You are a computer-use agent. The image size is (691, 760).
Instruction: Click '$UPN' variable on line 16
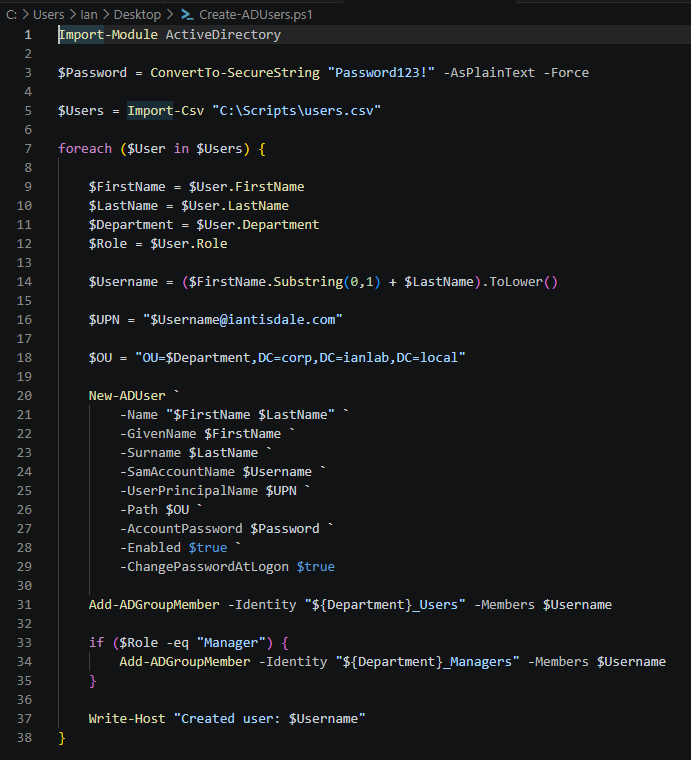pyautogui.click(x=104, y=320)
